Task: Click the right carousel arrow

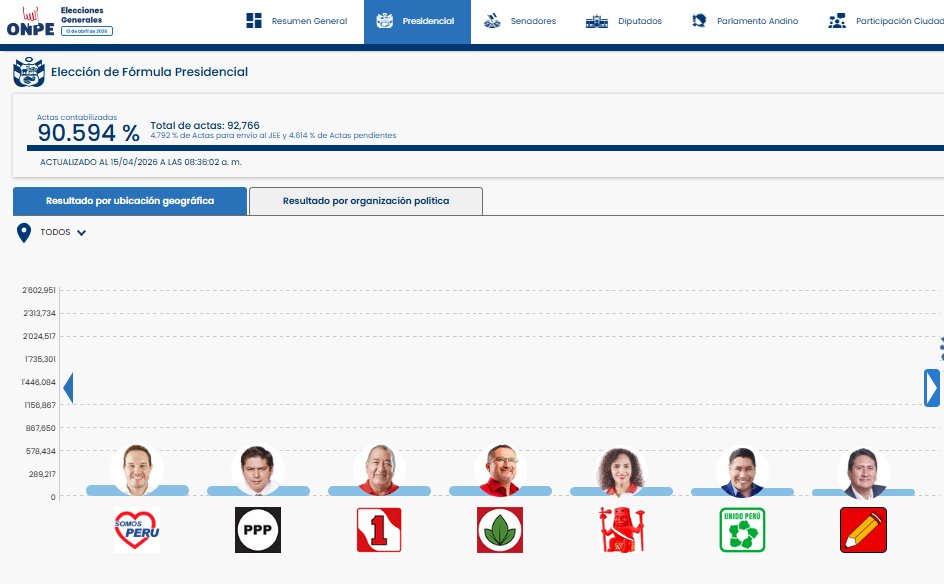Action: pyautogui.click(x=932, y=388)
